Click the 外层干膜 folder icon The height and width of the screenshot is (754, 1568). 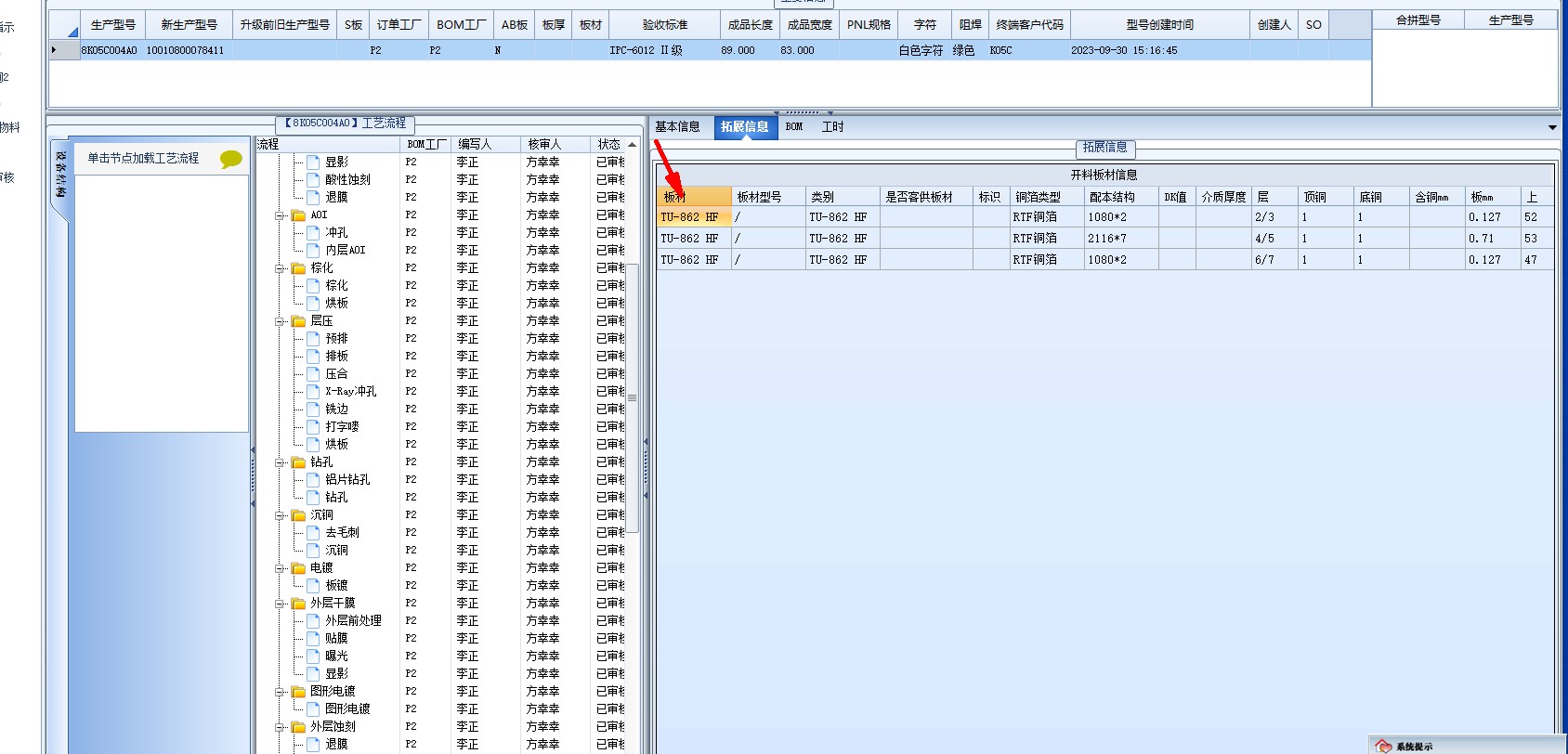[x=298, y=604]
